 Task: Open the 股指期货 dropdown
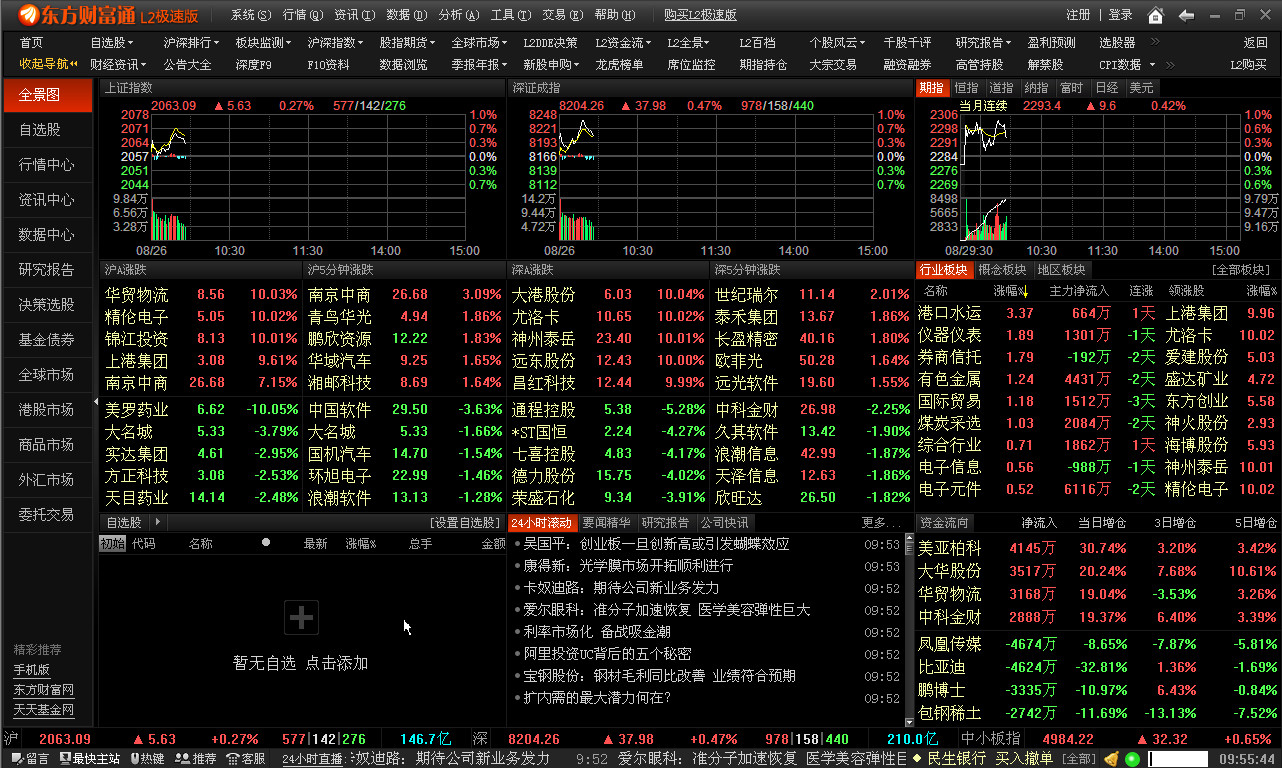pyautogui.click(x=407, y=43)
